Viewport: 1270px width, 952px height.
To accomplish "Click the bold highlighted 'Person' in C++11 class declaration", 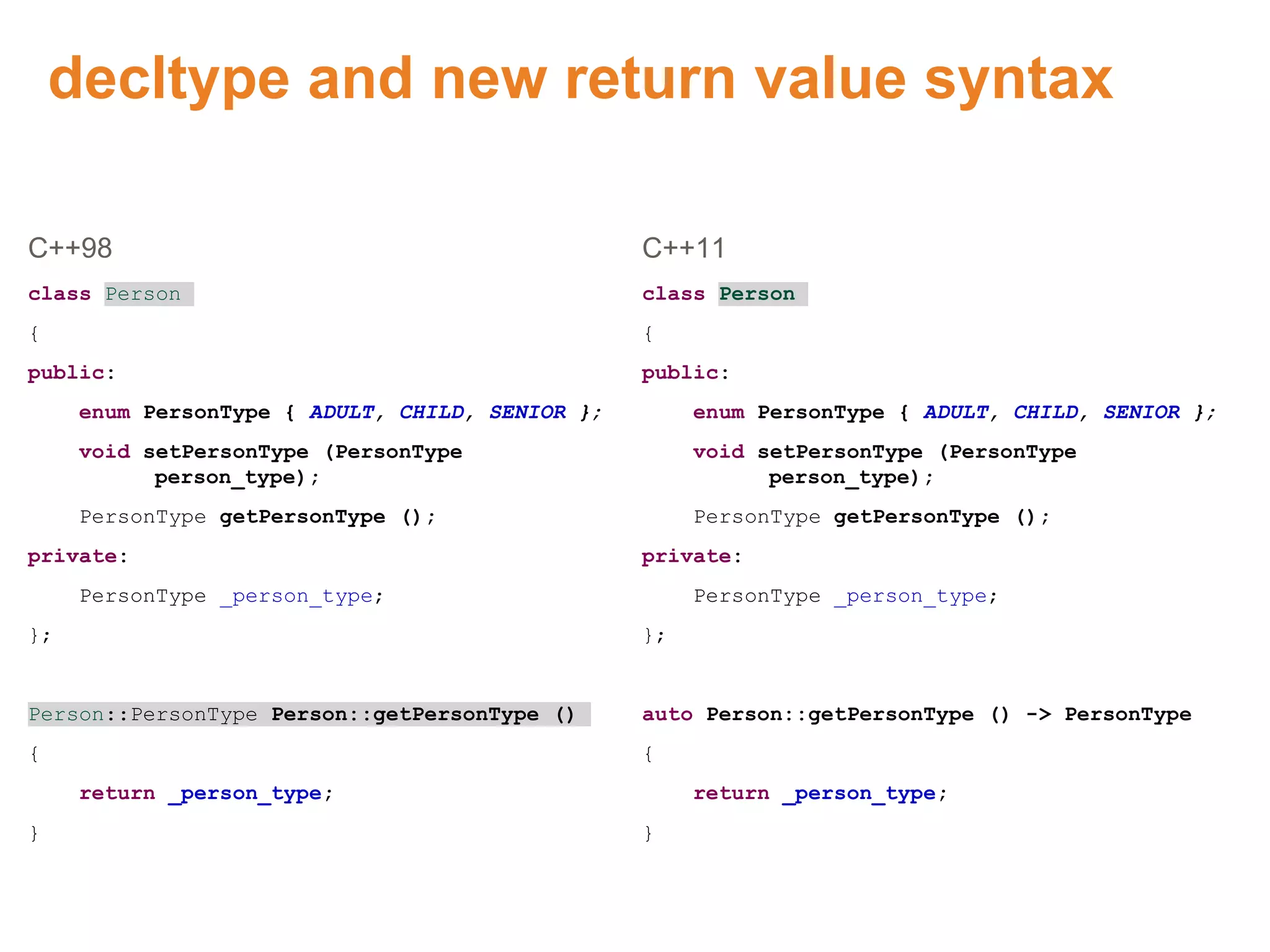I will coord(763,294).
